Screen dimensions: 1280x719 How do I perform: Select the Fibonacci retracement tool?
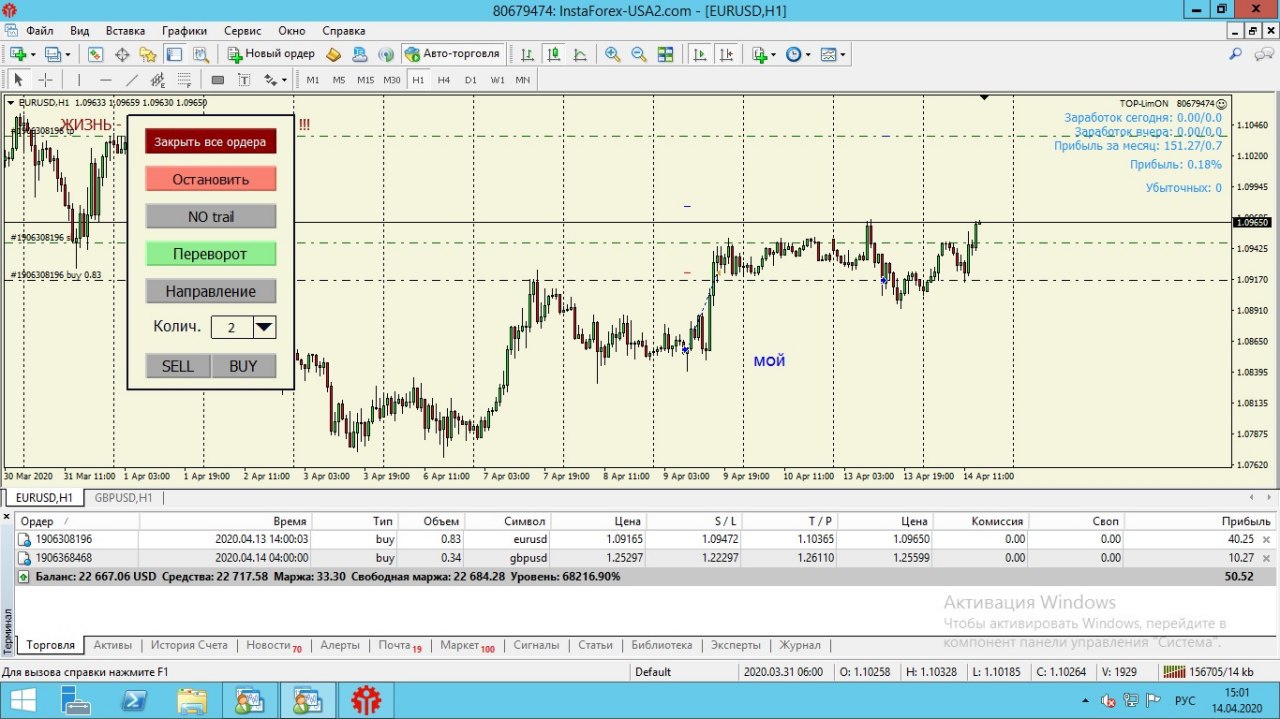point(184,80)
